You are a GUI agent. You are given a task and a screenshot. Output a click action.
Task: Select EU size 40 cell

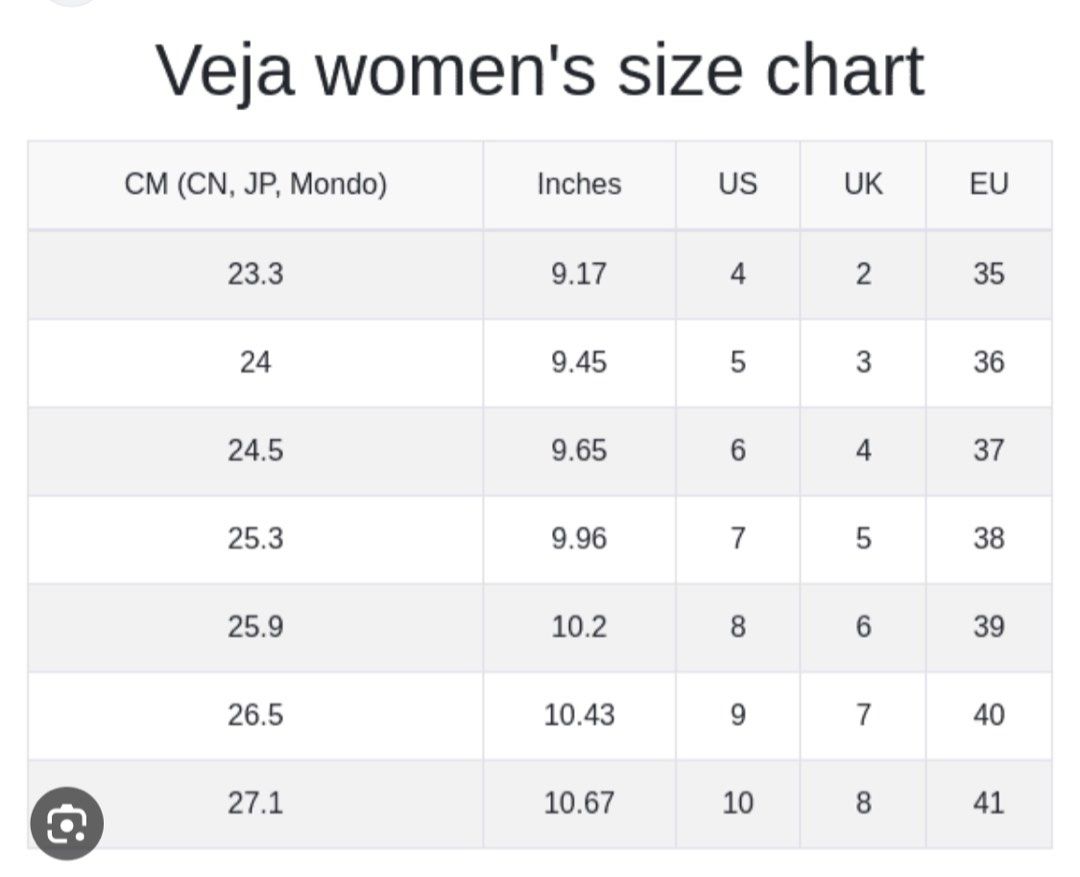coord(988,715)
